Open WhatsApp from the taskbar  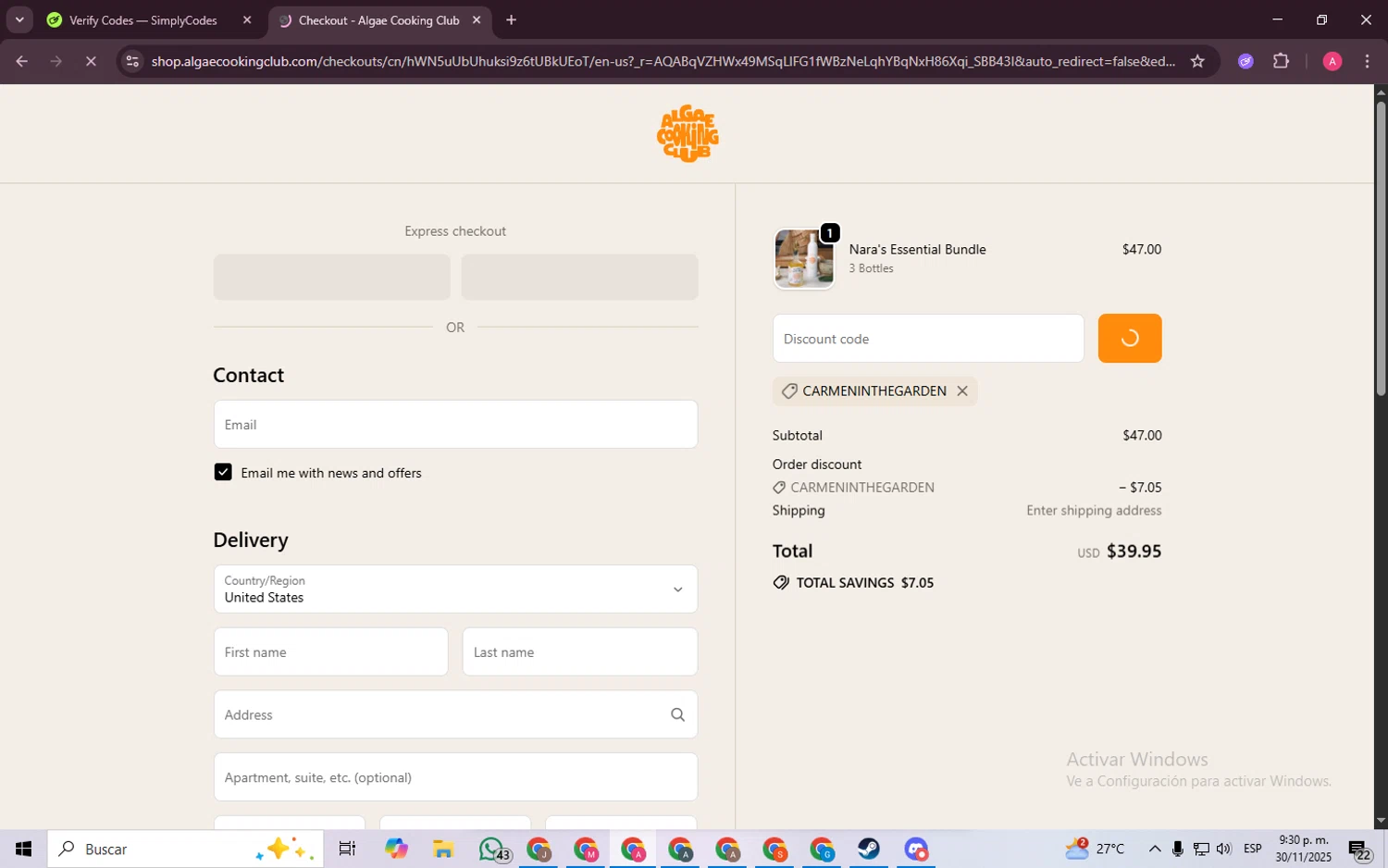[x=492, y=849]
